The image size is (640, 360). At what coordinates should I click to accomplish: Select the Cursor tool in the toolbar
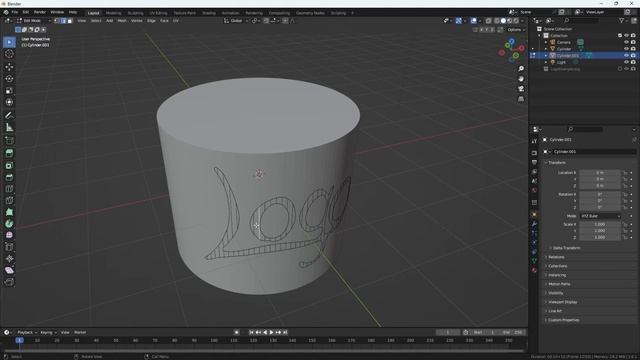pyautogui.click(x=9, y=54)
